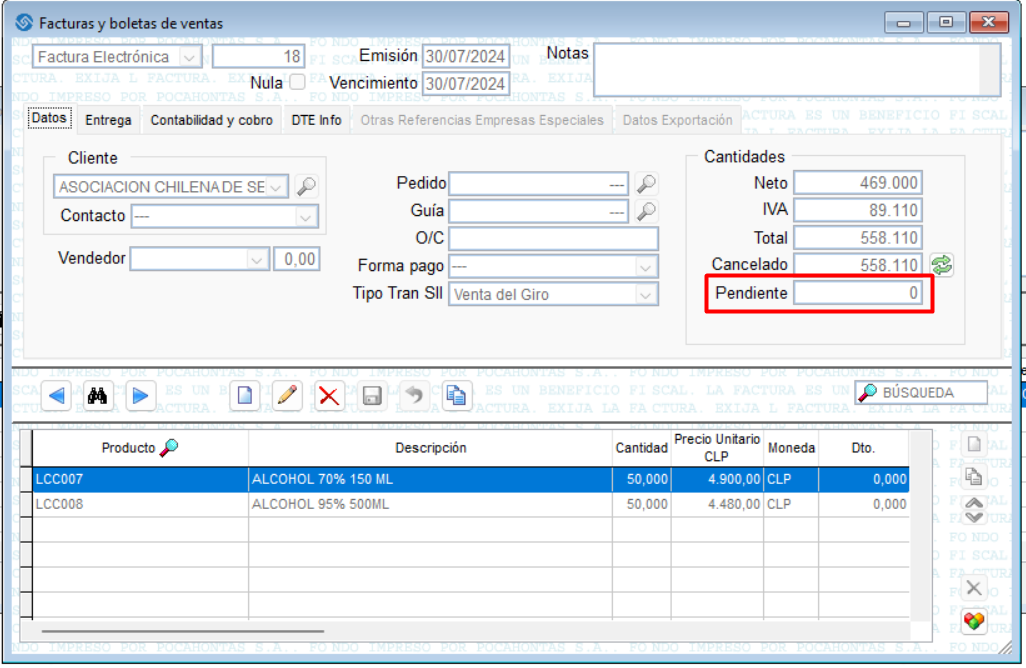Edit the invoice with the pencil icon
This screenshot has height=668, width=1026.
[287, 396]
